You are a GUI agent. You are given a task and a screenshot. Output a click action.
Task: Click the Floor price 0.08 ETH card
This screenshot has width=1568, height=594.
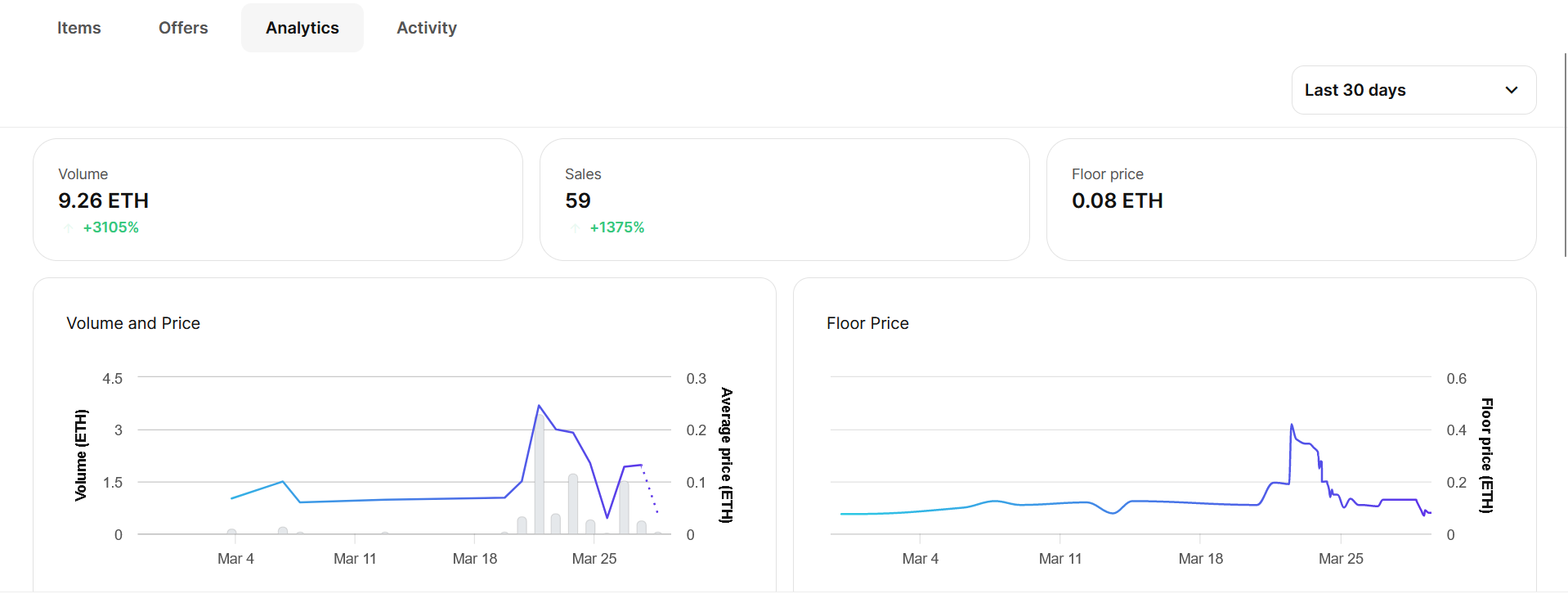1291,199
